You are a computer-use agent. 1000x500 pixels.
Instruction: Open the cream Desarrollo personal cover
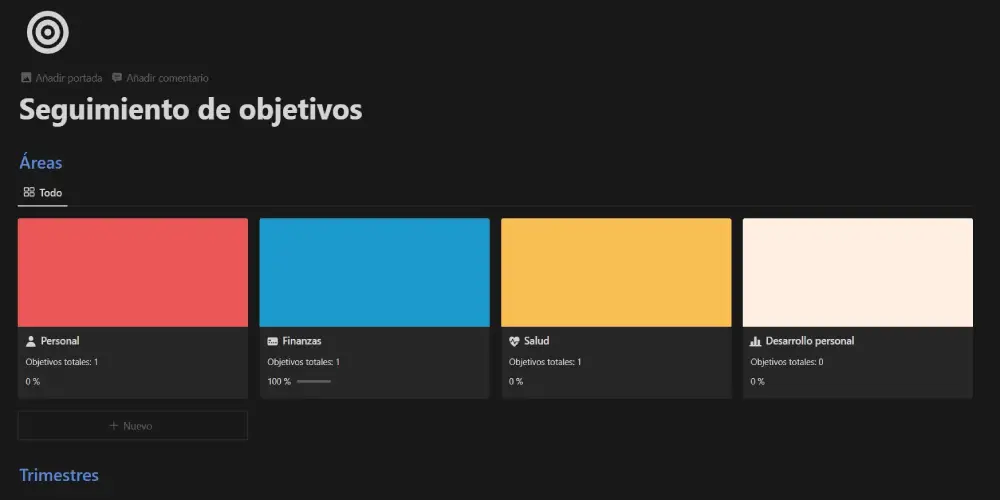(857, 272)
